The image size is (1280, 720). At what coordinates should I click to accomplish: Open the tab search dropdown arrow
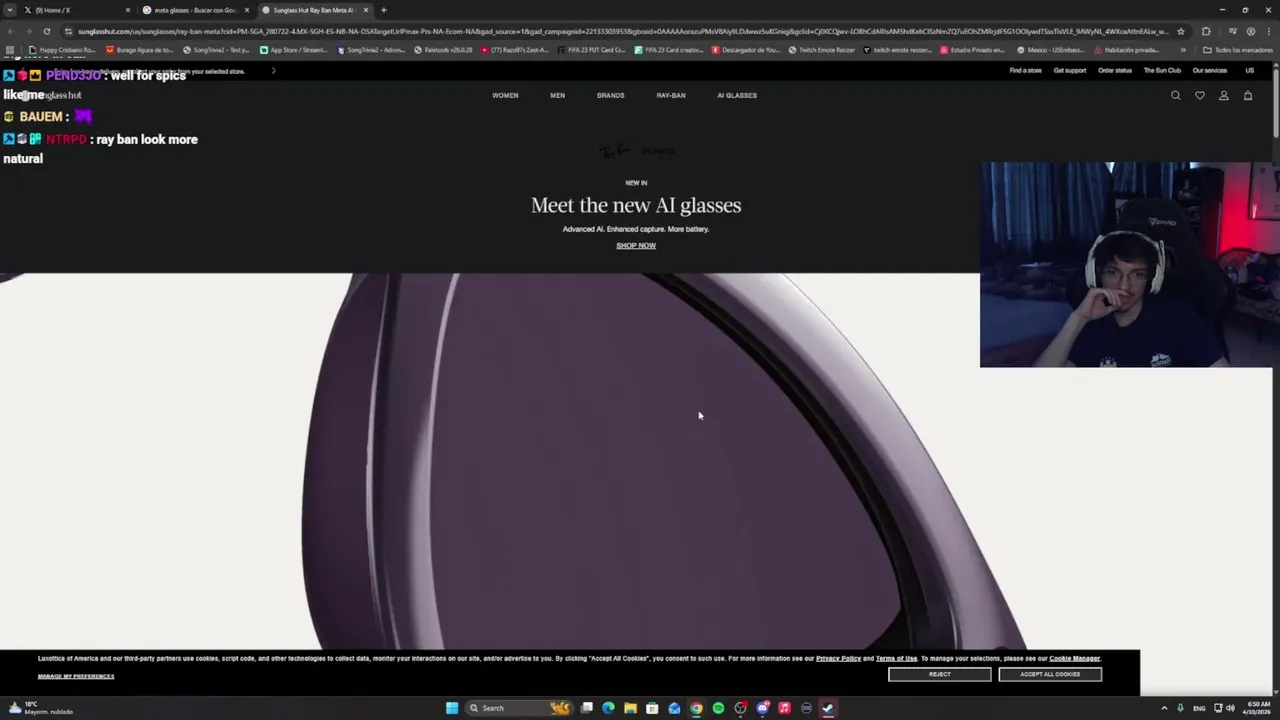click(x=10, y=10)
